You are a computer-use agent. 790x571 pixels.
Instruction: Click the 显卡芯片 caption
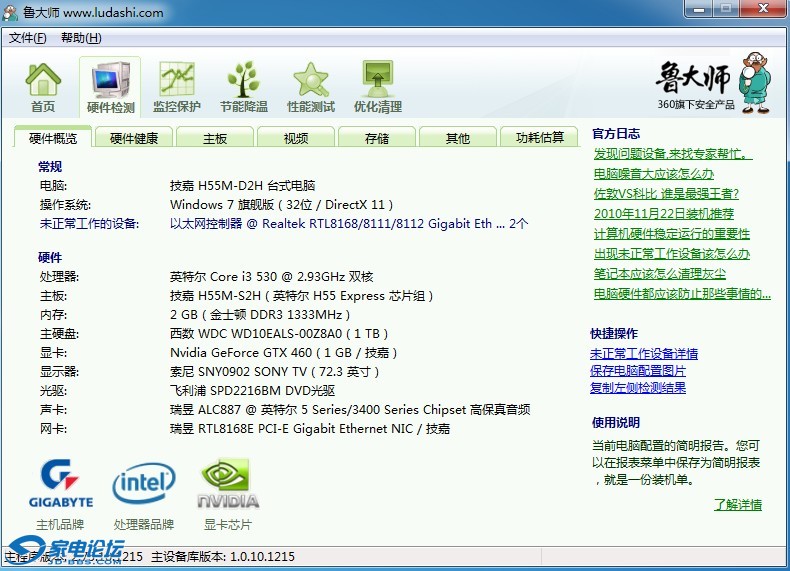tap(228, 525)
